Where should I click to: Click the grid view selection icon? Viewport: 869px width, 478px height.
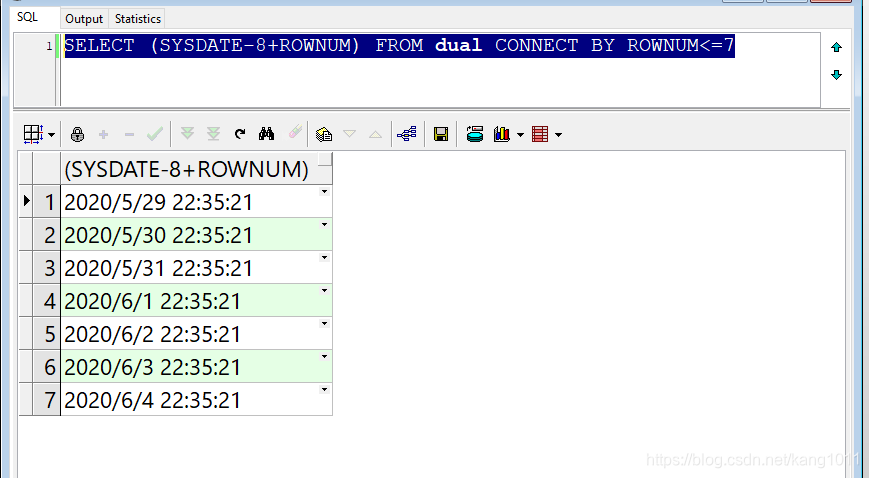coord(33,134)
